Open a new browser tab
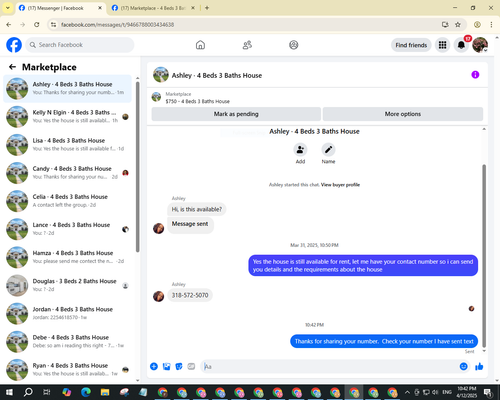The height and width of the screenshot is (400, 500). click(207, 8)
